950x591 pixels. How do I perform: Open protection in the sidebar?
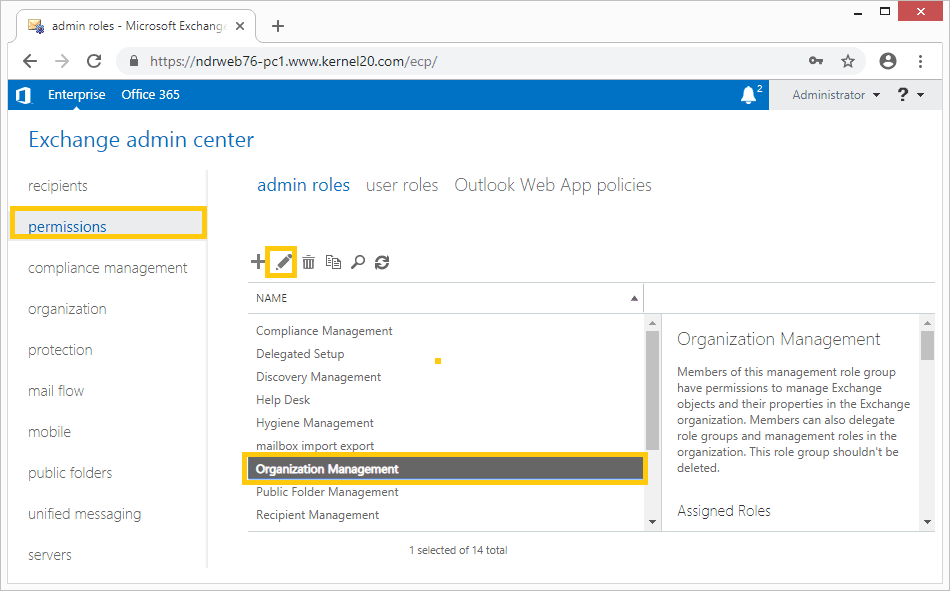click(60, 350)
